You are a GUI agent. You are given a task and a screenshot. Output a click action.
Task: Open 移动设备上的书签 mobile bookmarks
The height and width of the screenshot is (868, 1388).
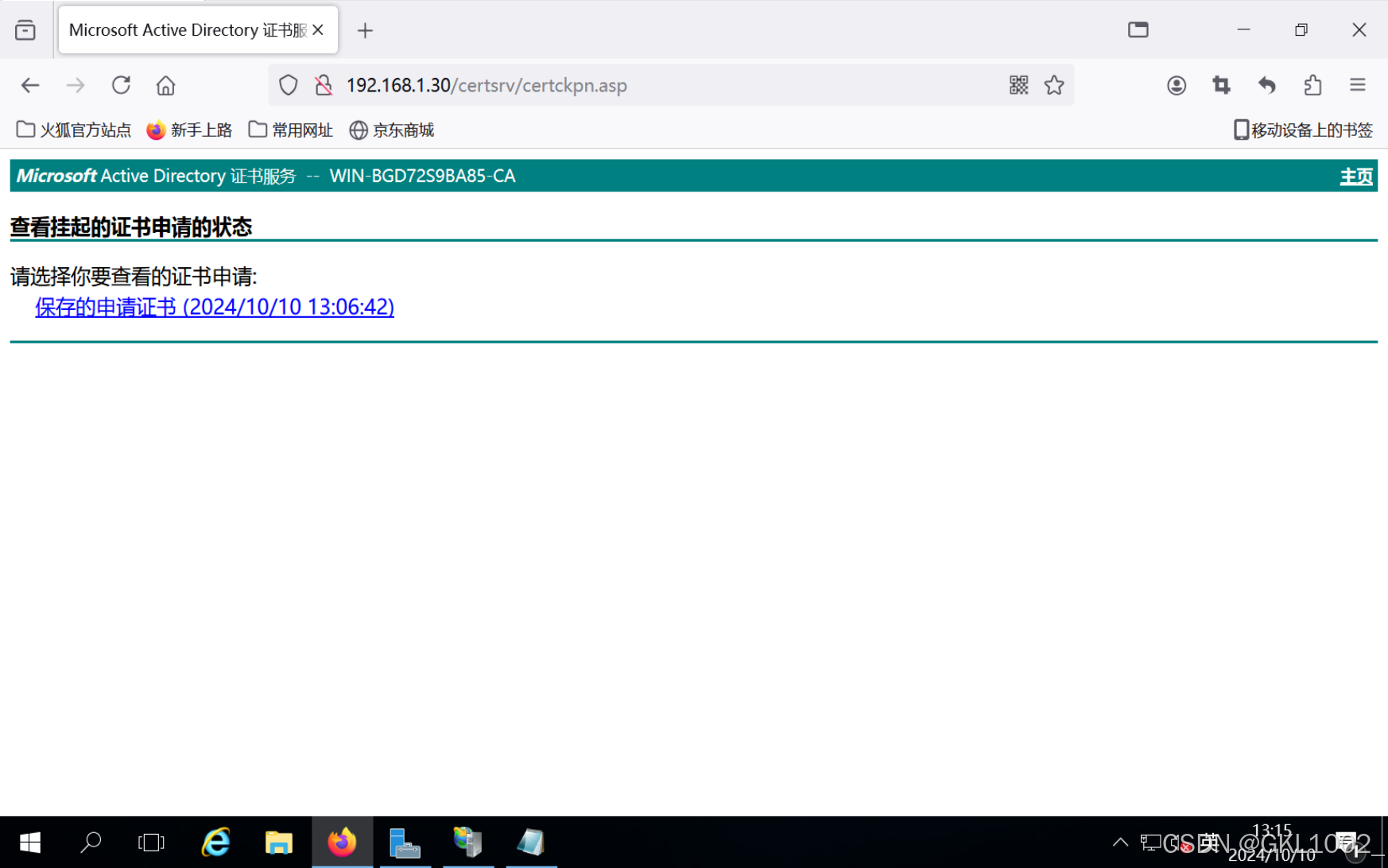pos(1303,130)
